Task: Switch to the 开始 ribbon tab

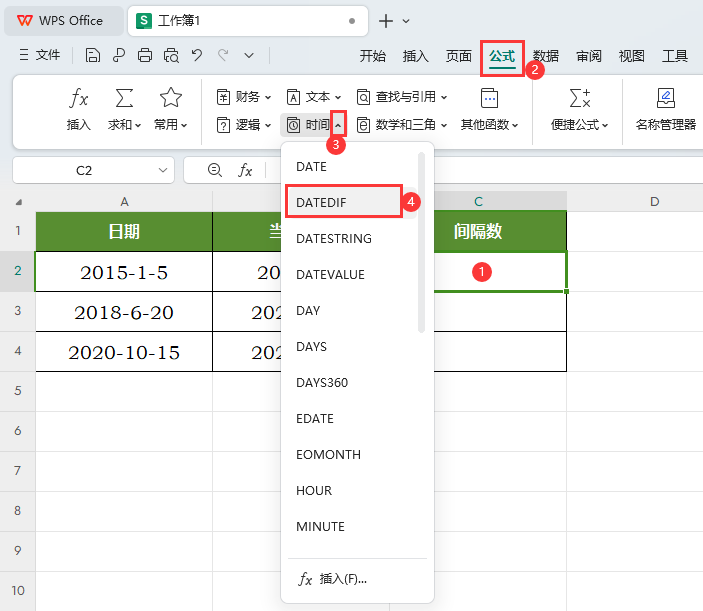Action: (x=373, y=56)
